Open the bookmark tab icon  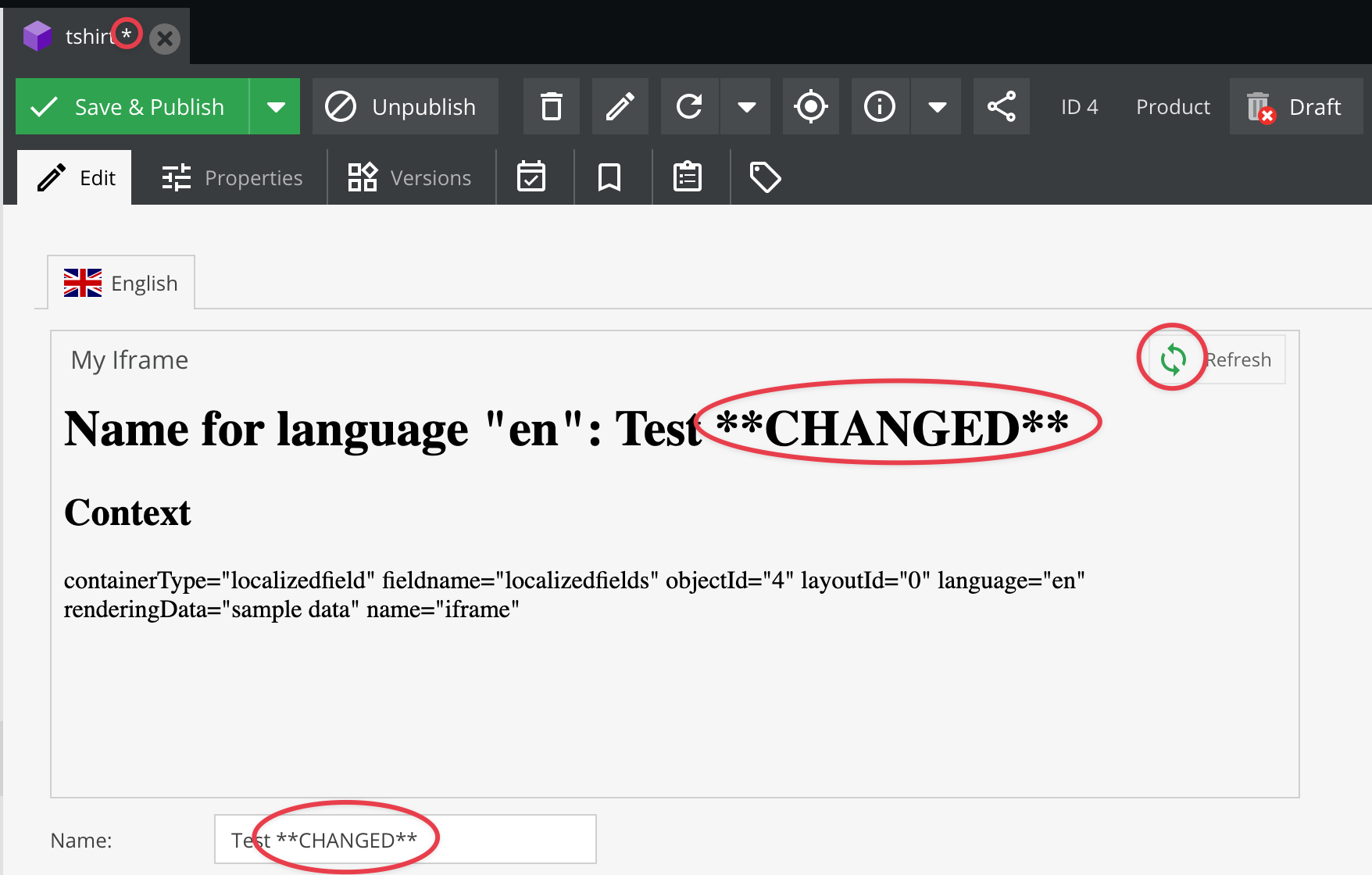pyautogui.click(x=609, y=177)
